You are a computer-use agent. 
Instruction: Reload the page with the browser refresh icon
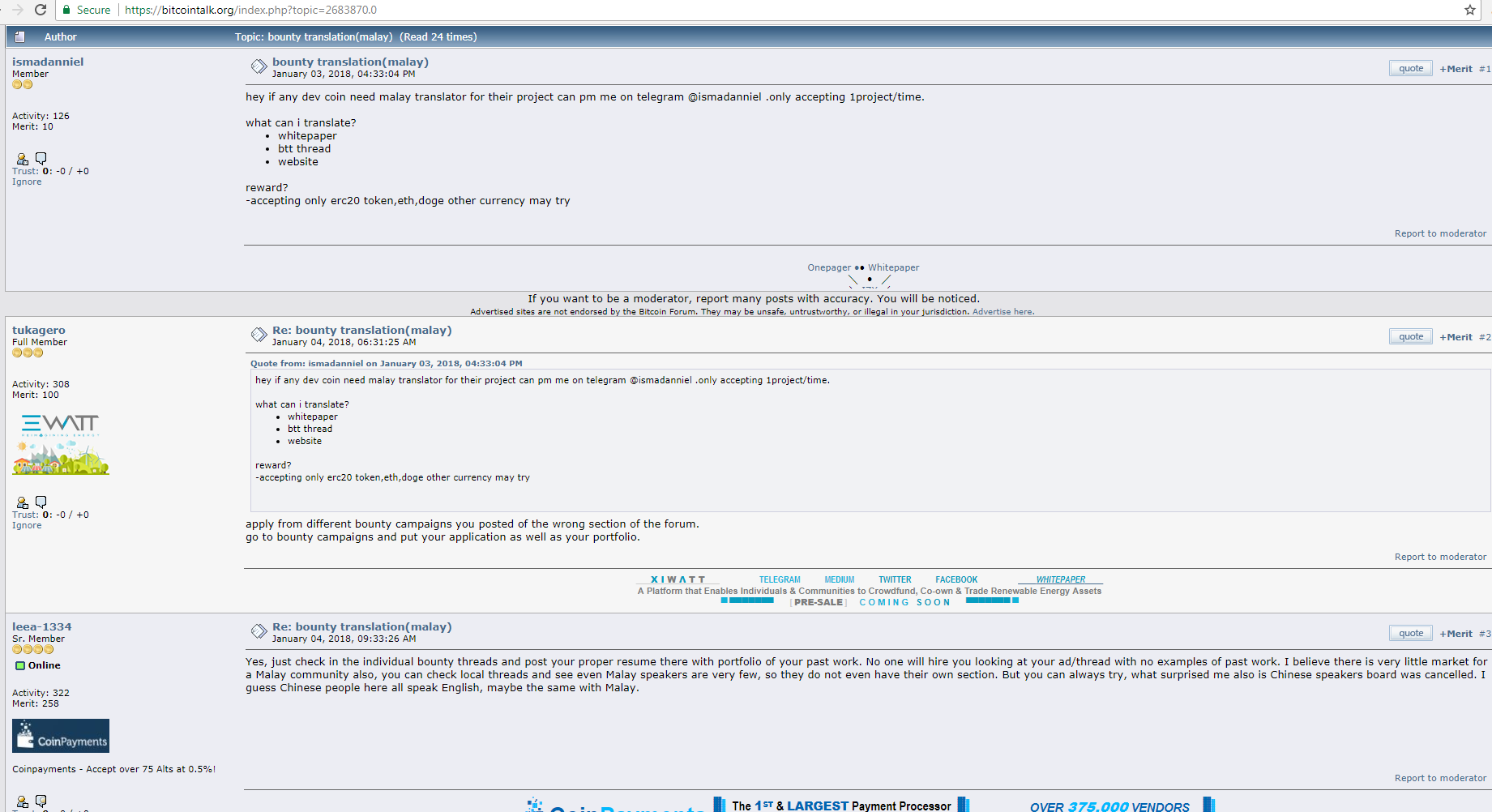pos(41,10)
